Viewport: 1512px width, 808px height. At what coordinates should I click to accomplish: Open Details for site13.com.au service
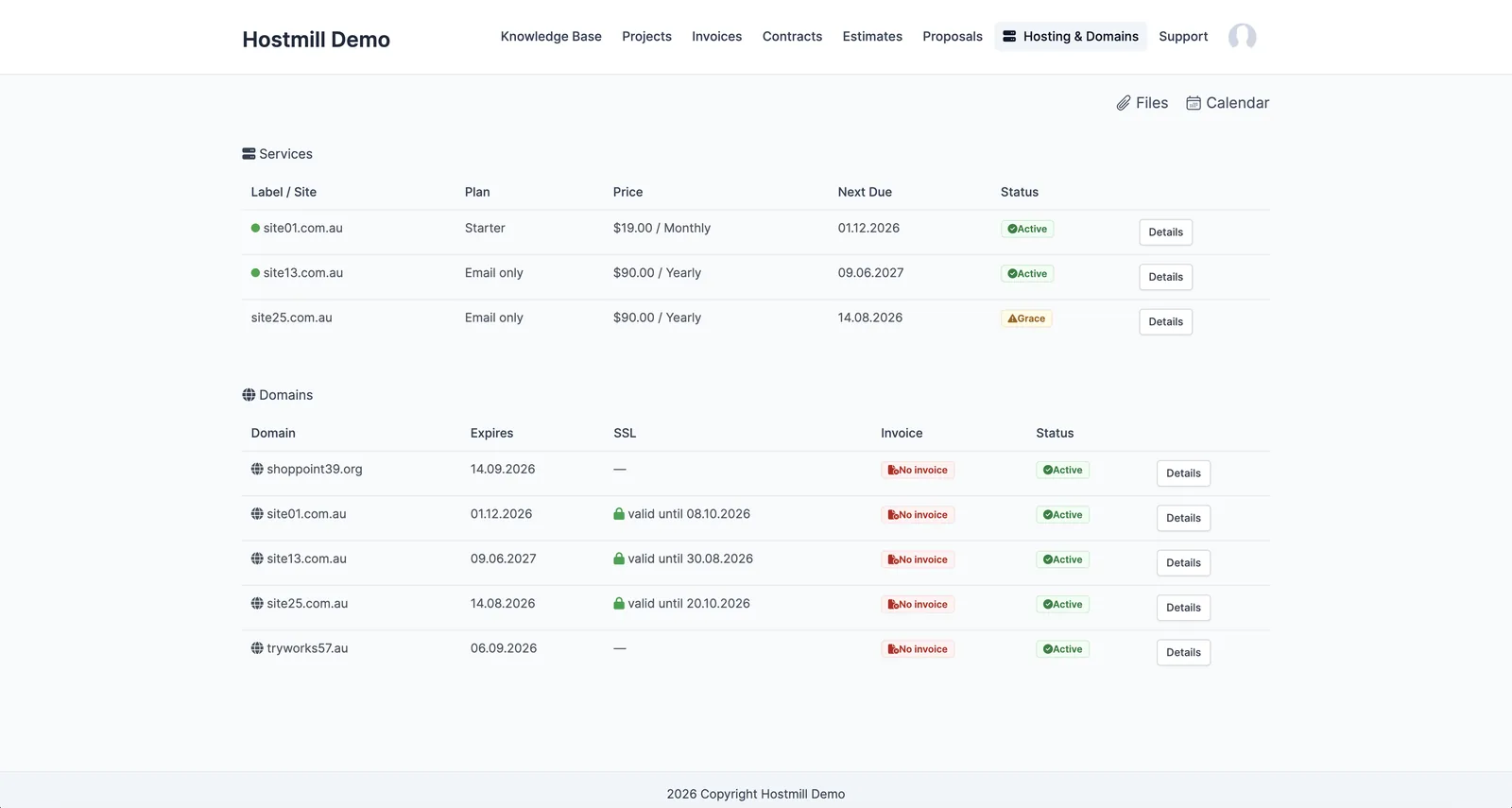(1165, 277)
